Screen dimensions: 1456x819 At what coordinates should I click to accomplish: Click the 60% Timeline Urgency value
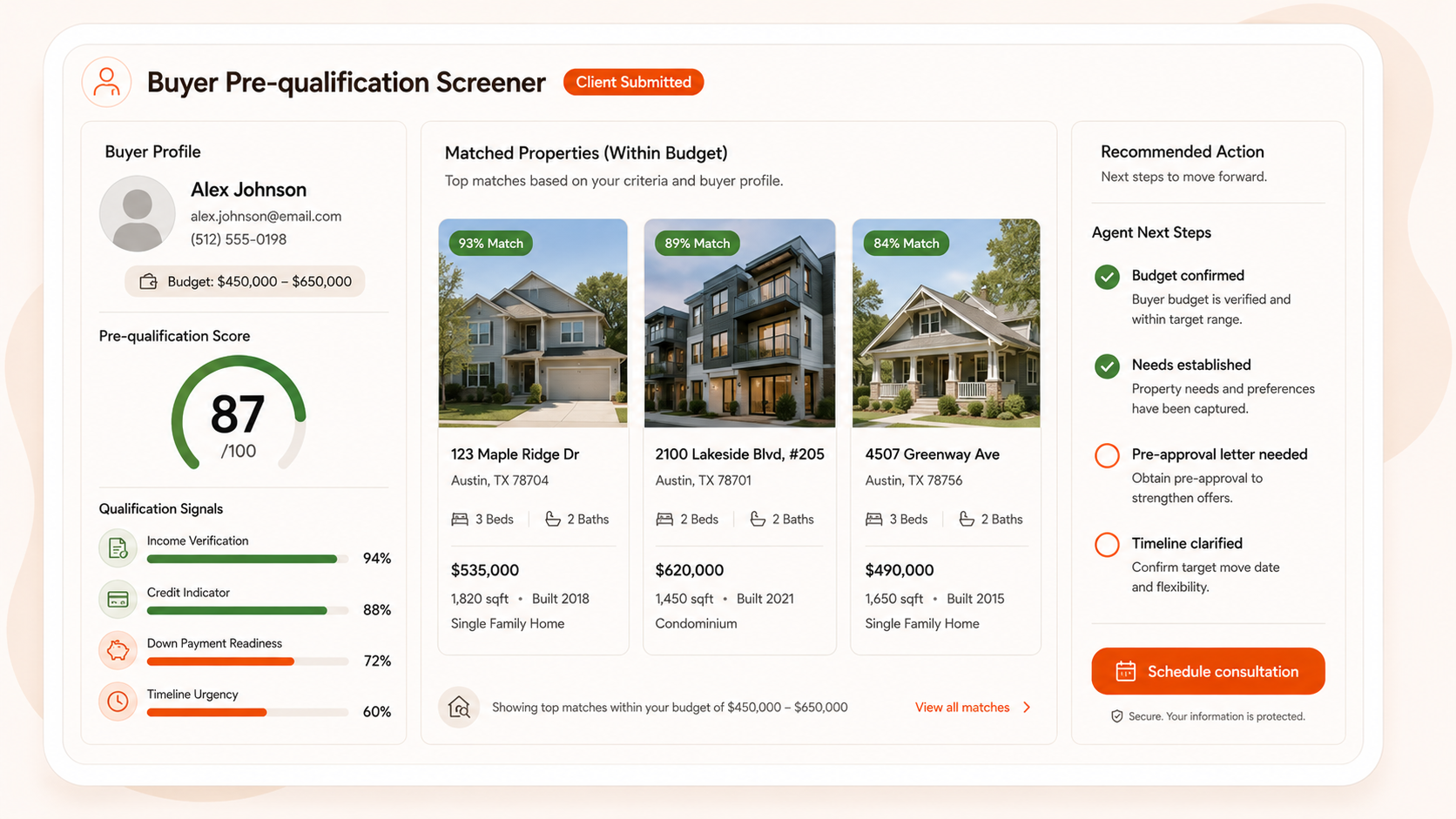pos(377,712)
